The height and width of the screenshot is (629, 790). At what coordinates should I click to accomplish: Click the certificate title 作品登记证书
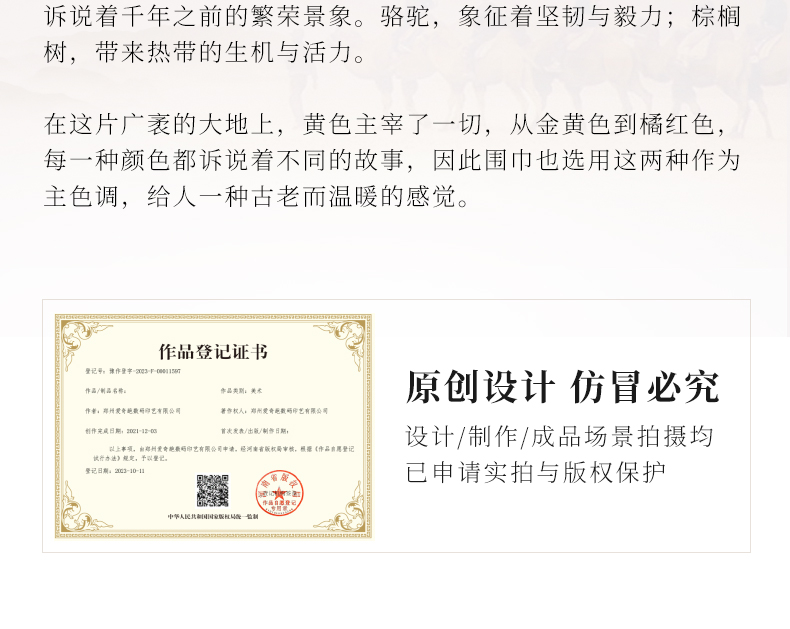click(213, 352)
